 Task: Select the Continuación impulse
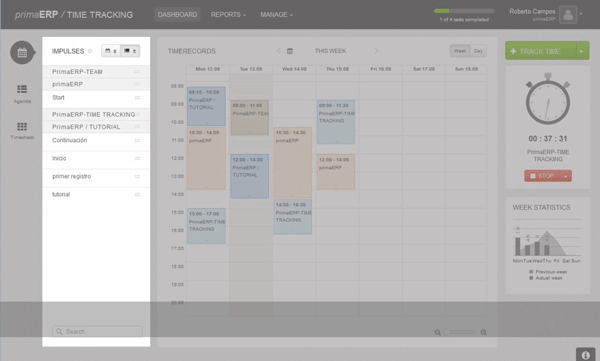click(96, 140)
